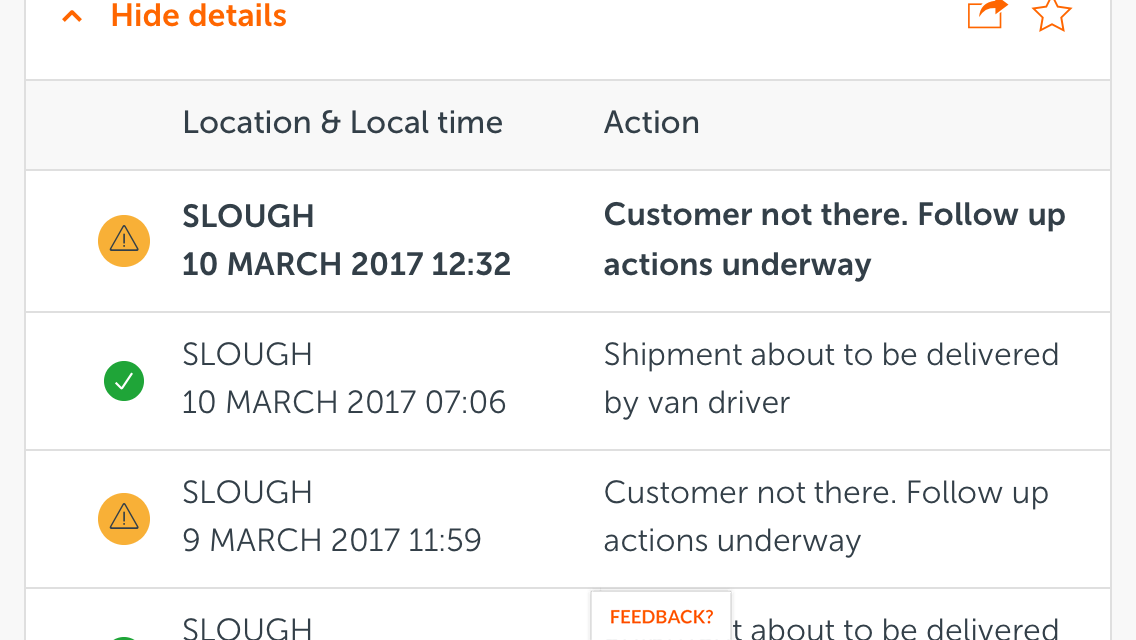
Task: Select the Action column header
Action: tap(651, 122)
